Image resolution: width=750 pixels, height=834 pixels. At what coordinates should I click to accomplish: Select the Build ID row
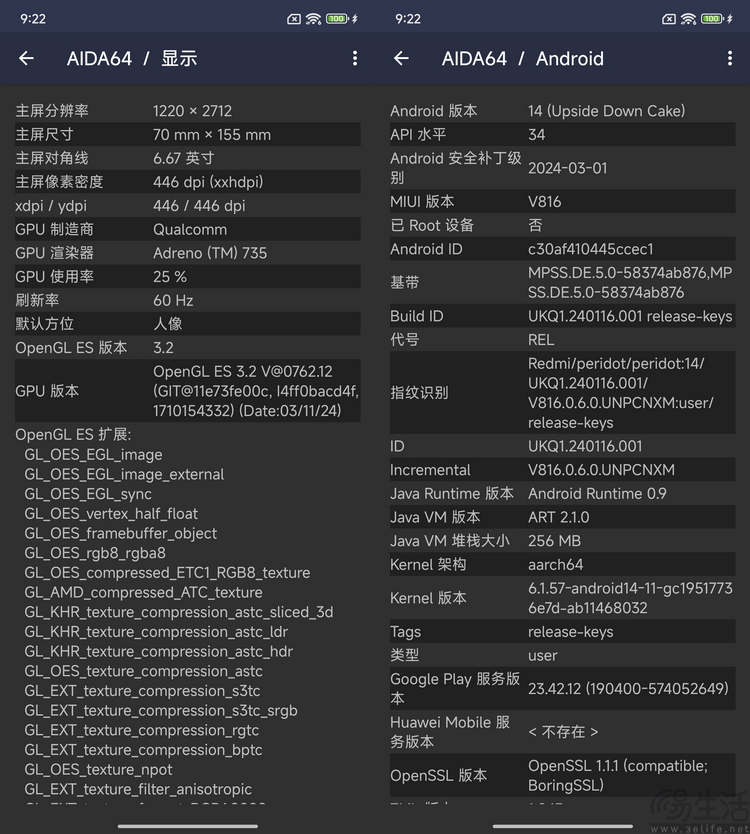[563, 316]
